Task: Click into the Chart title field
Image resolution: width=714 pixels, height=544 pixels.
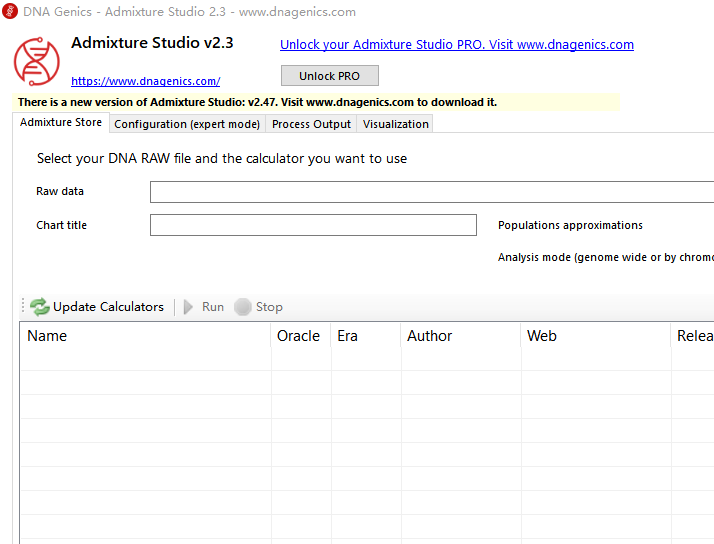Action: [x=313, y=225]
